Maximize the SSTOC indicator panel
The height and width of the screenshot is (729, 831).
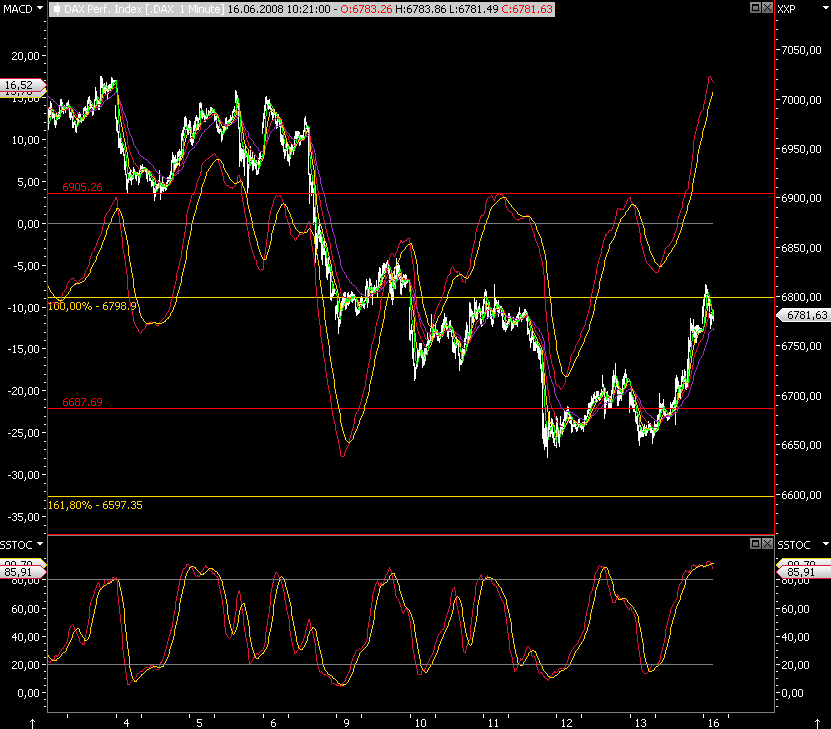(x=756, y=544)
